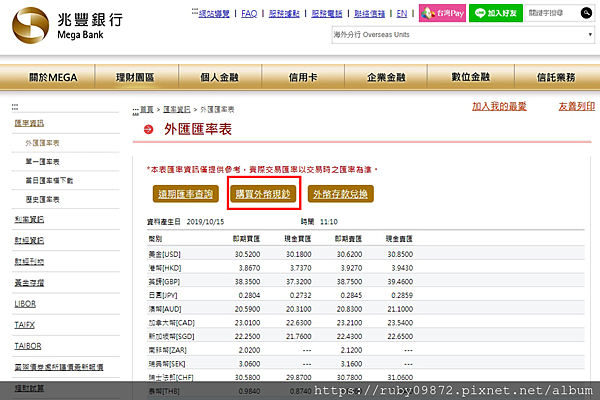Open the 數位金融 main menu
The image size is (600, 400).
click(x=470, y=77)
